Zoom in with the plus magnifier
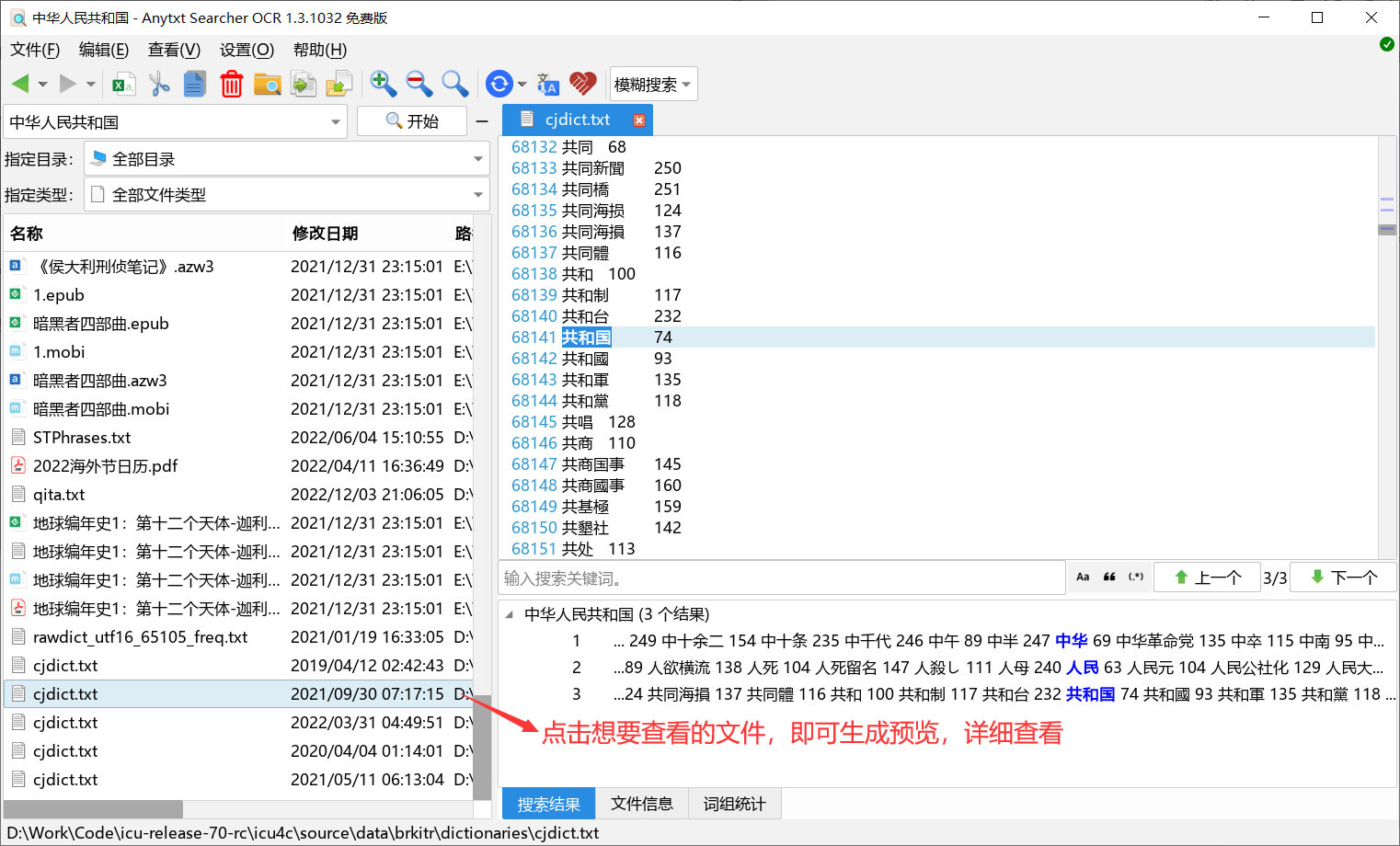Viewport: 1400px width, 846px height. [384, 84]
